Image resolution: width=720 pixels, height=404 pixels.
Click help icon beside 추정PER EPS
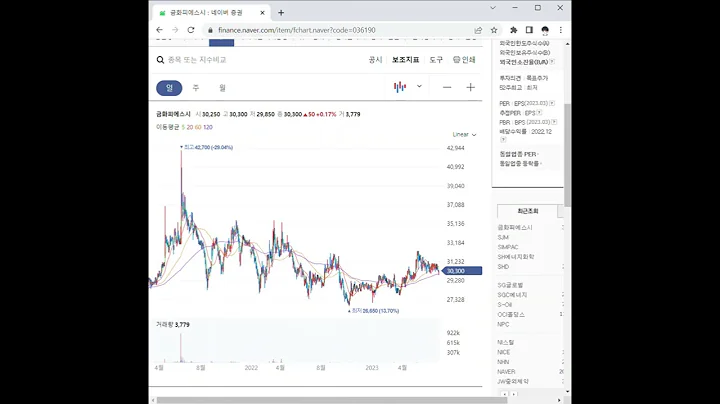[539, 112]
